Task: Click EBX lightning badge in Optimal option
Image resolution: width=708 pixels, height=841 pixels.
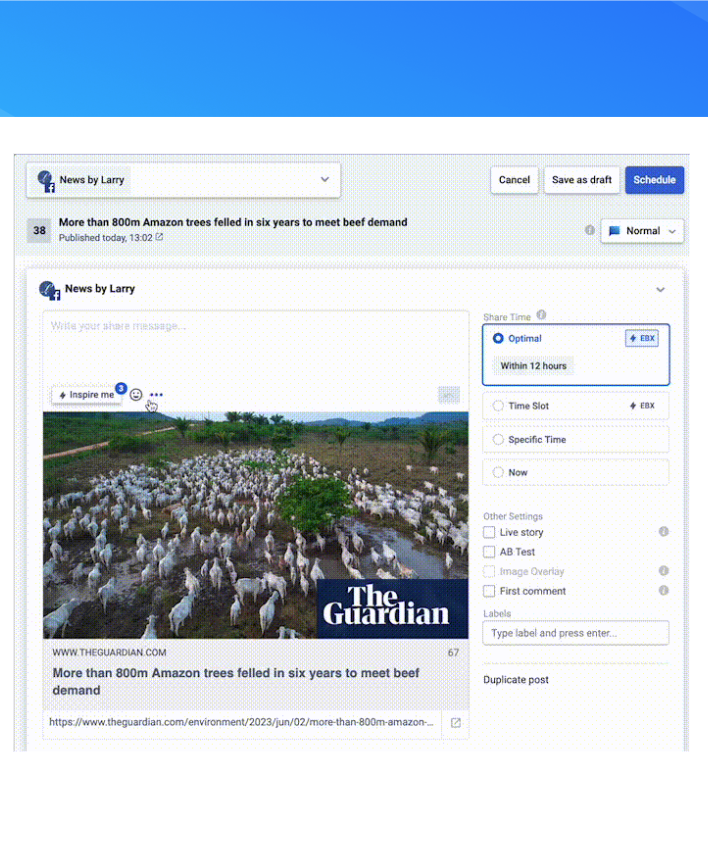Action: click(x=641, y=338)
